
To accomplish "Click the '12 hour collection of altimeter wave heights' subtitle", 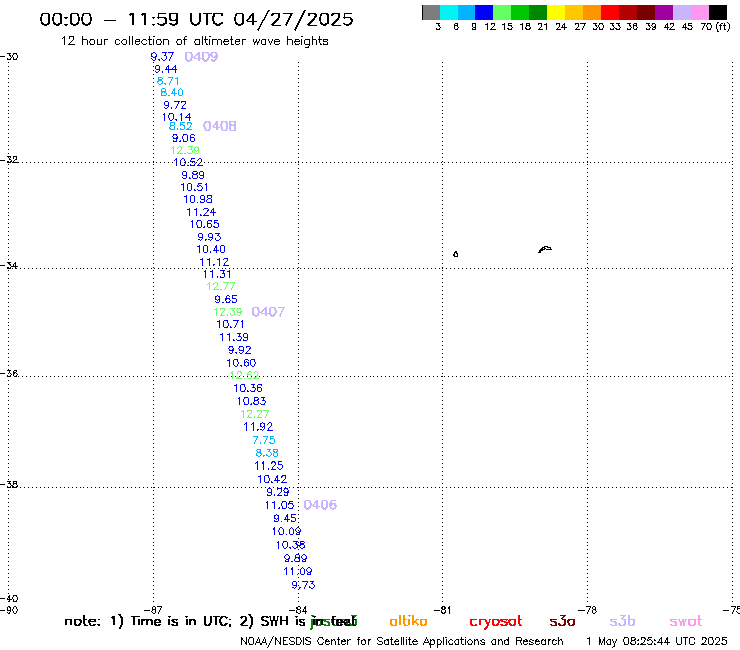I will [x=194, y=41].
